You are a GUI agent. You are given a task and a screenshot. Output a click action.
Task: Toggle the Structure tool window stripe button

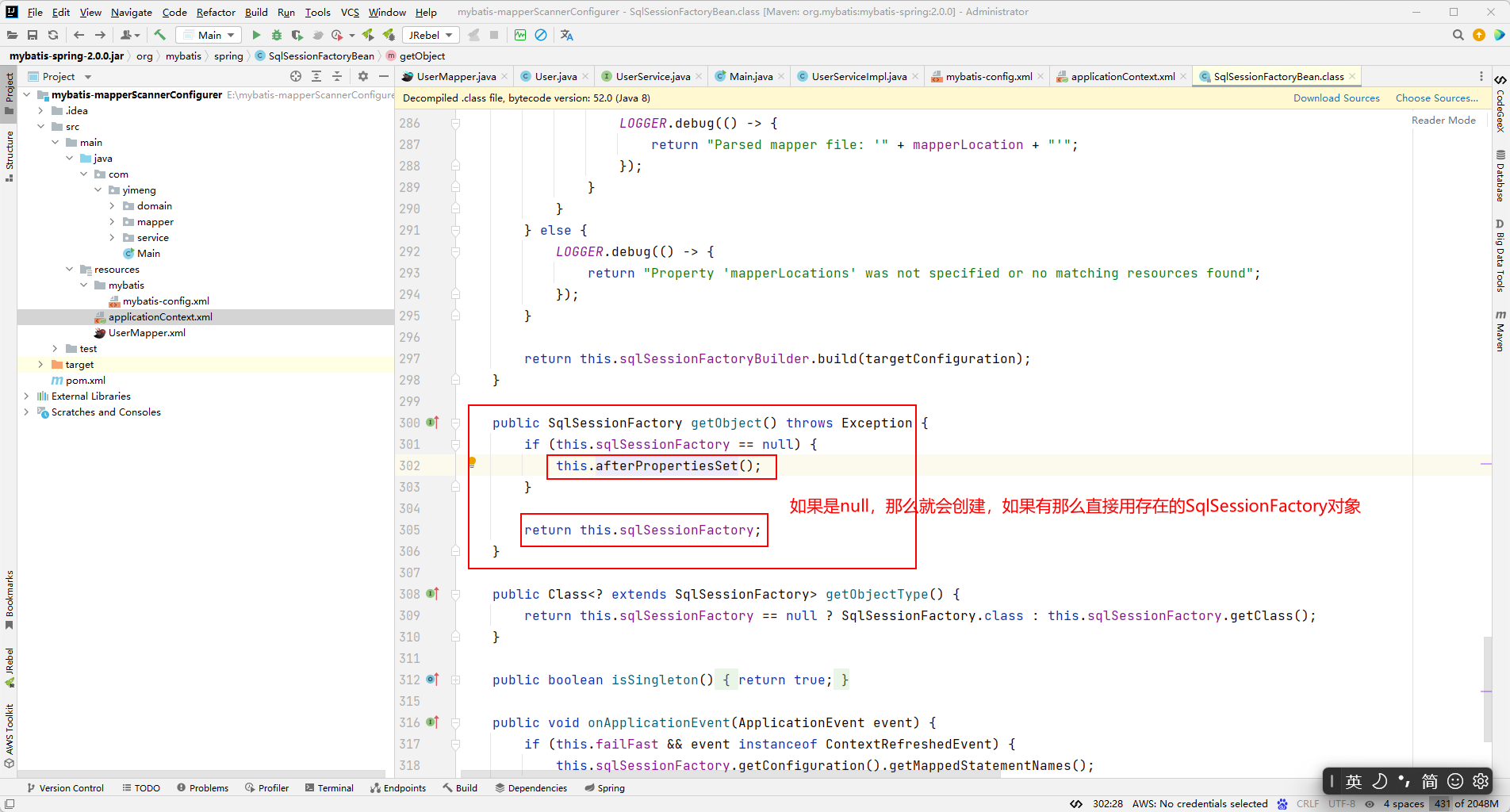click(x=9, y=156)
